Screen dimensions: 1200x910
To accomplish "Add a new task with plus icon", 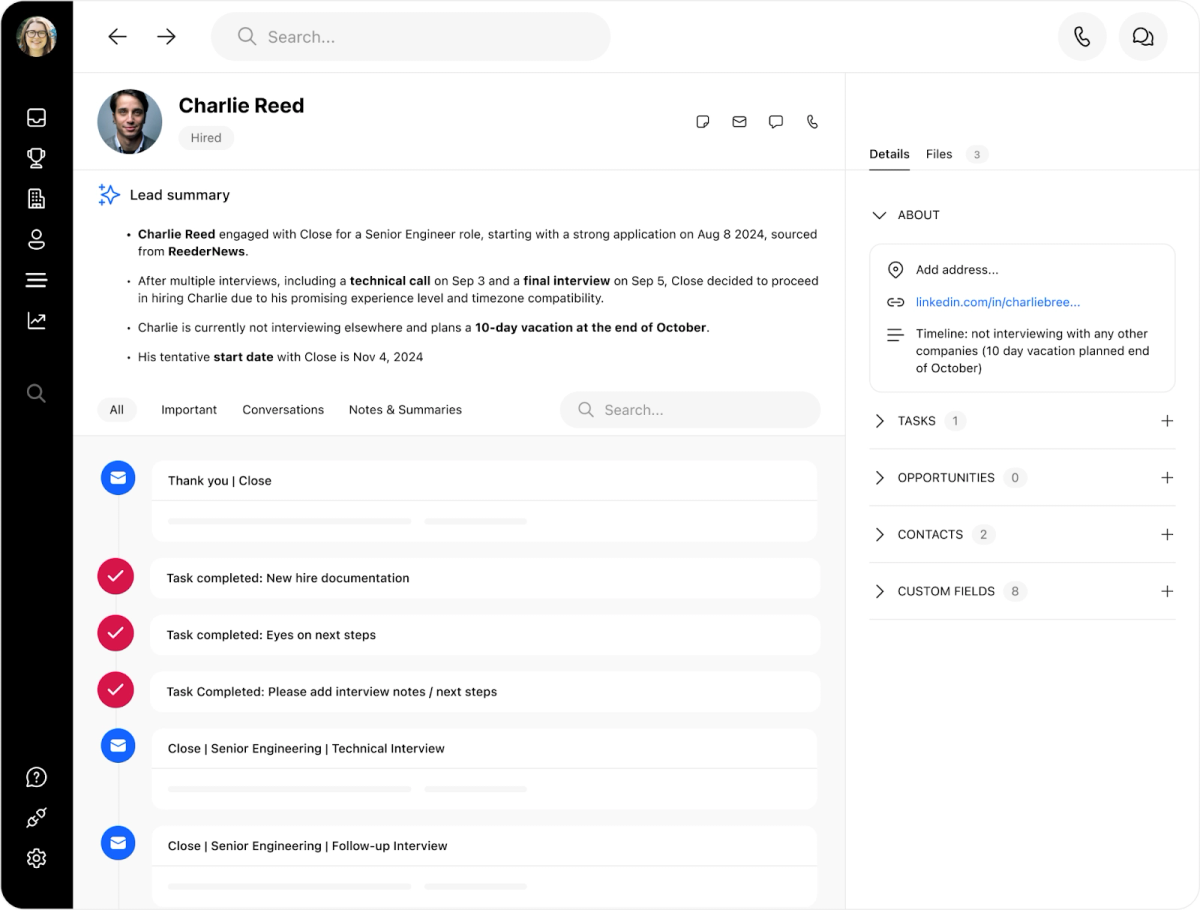I will coord(1167,421).
